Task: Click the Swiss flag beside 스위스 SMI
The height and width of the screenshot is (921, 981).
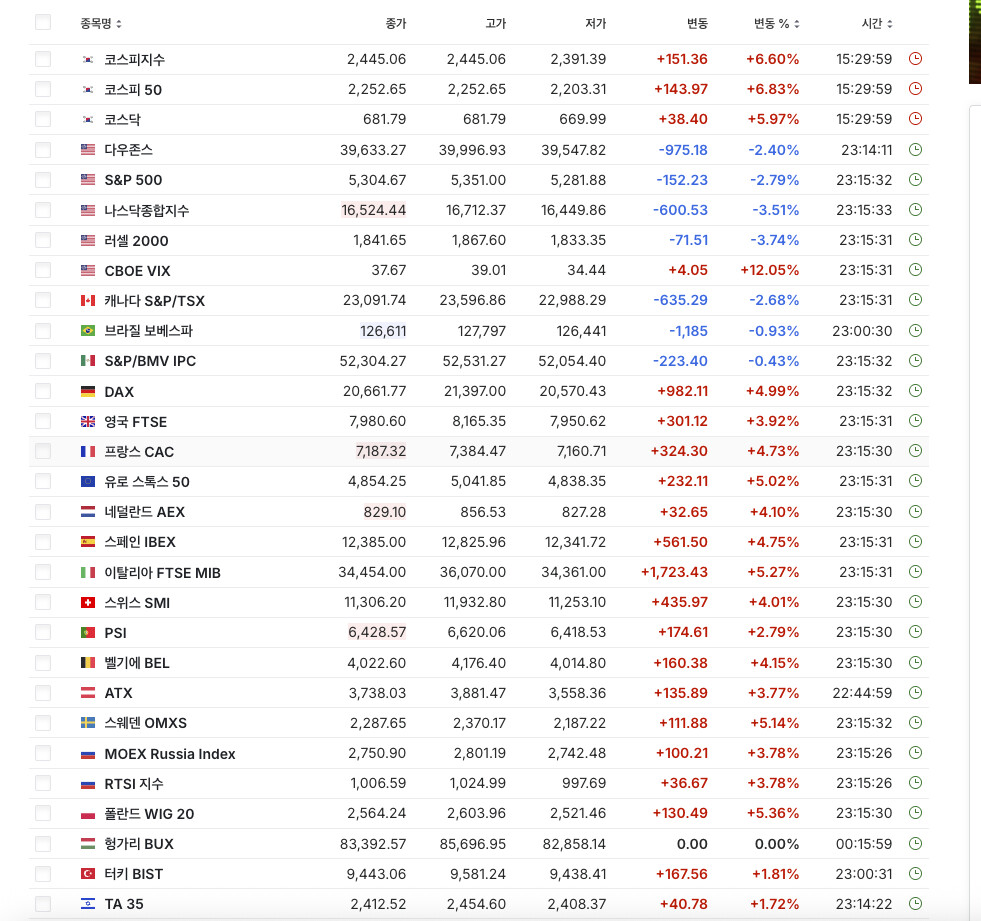Action: (x=88, y=603)
